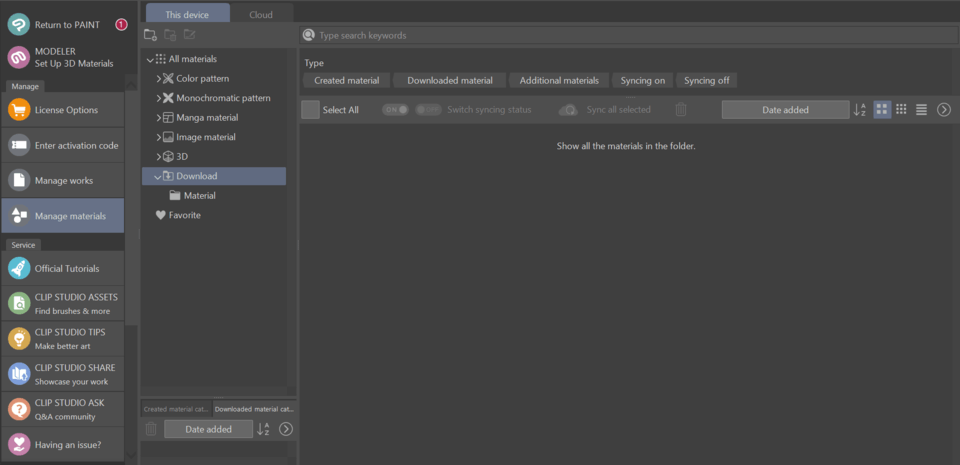Expand the Color pattern folder
Screen dimensions: 960x465
pyautogui.click(x=159, y=78)
